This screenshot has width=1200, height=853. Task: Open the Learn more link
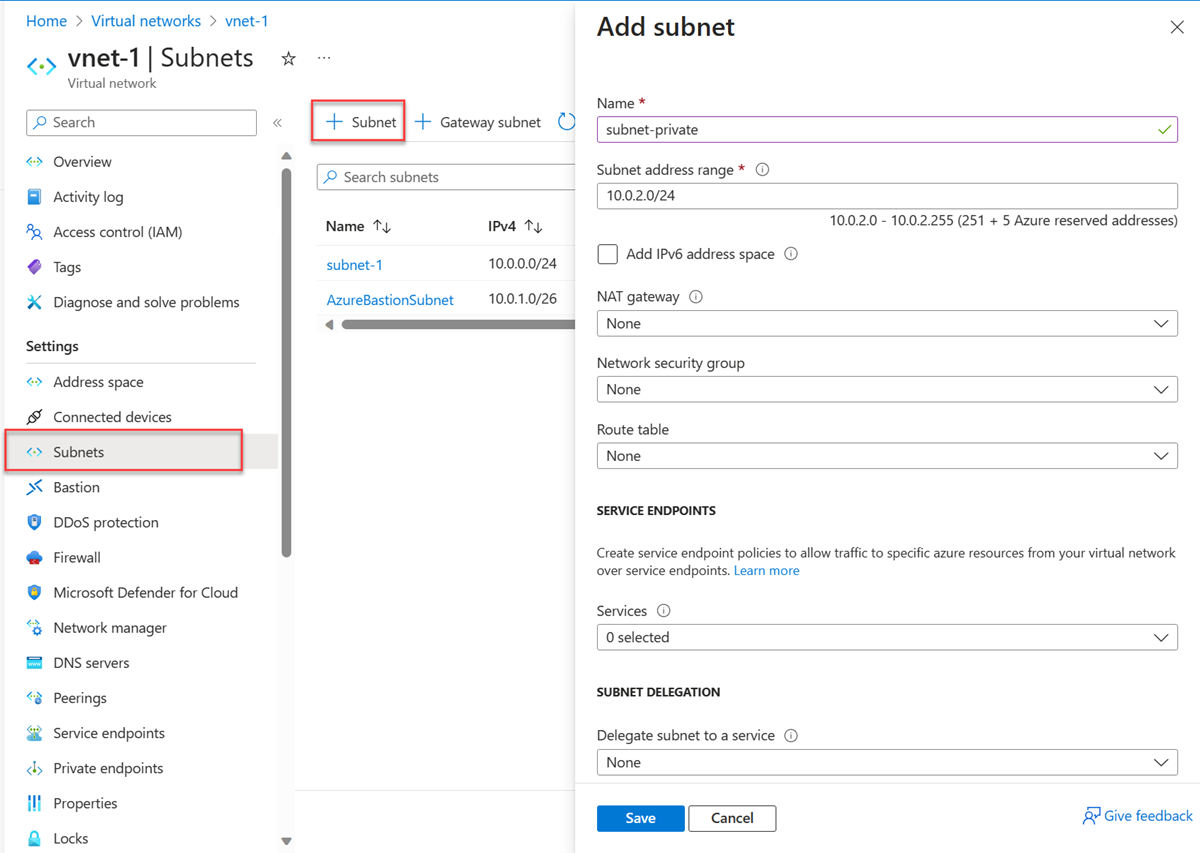(x=766, y=571)
